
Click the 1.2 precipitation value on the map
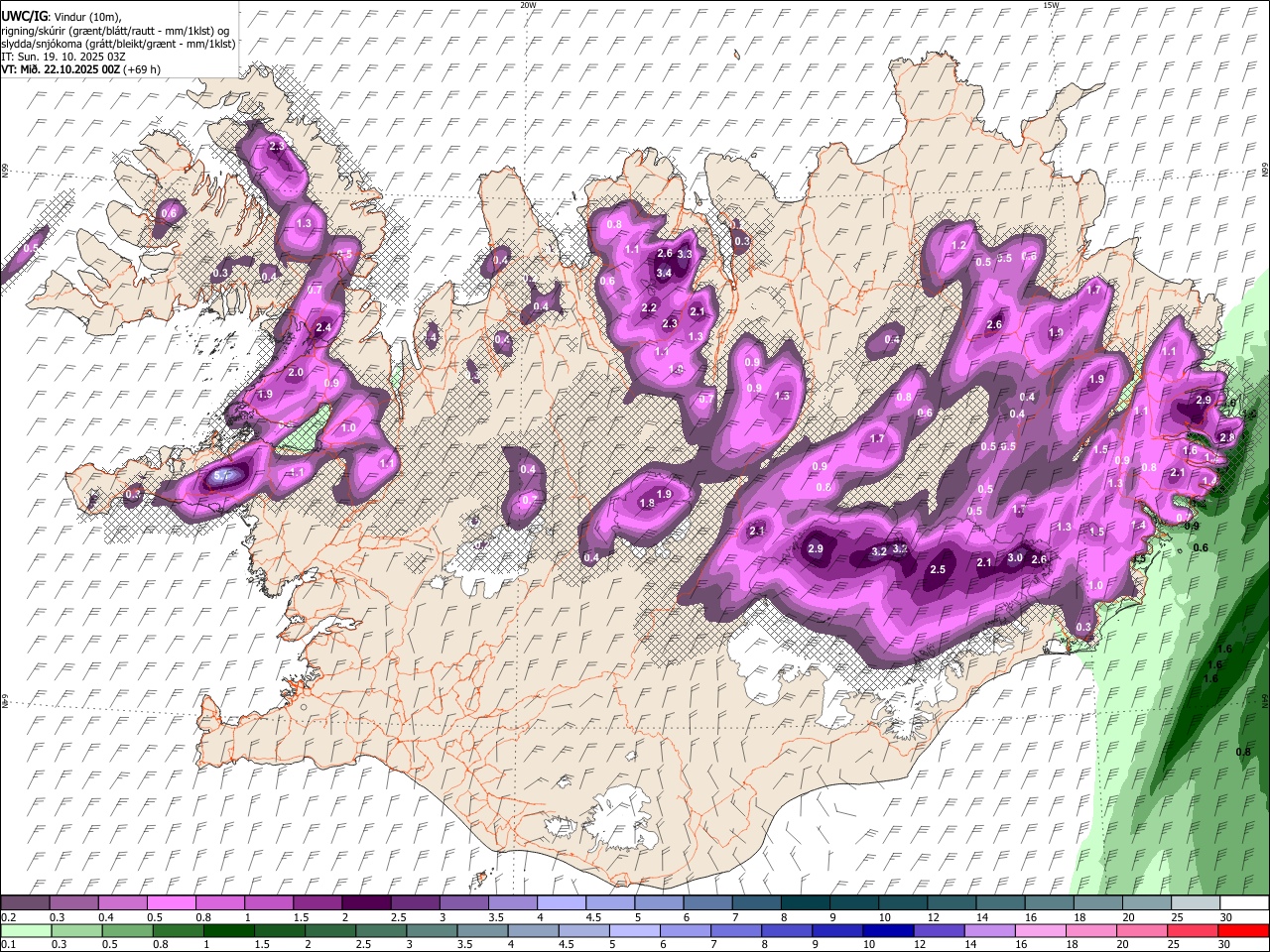[x=958, y=245]
